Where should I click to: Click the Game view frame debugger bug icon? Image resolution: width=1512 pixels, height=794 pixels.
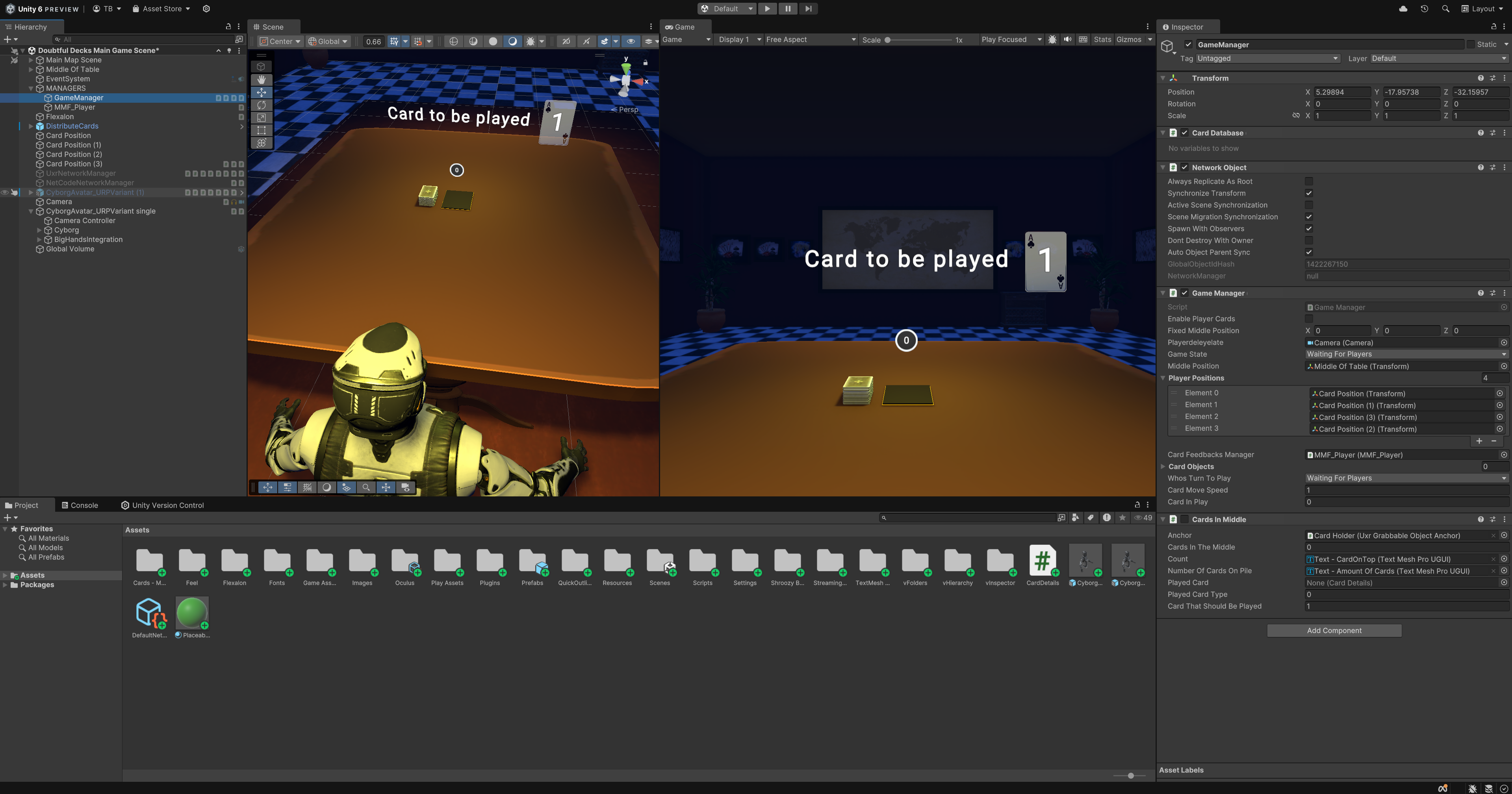click(x=1052, y=39)
